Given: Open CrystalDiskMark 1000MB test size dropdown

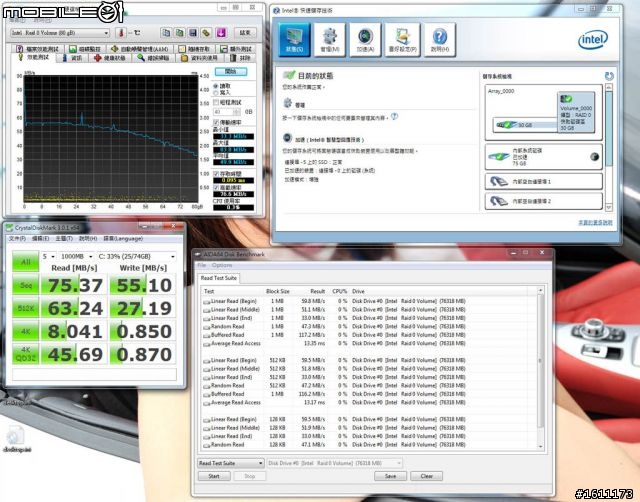Looking at the screenshot, I should tap(76, 256).
